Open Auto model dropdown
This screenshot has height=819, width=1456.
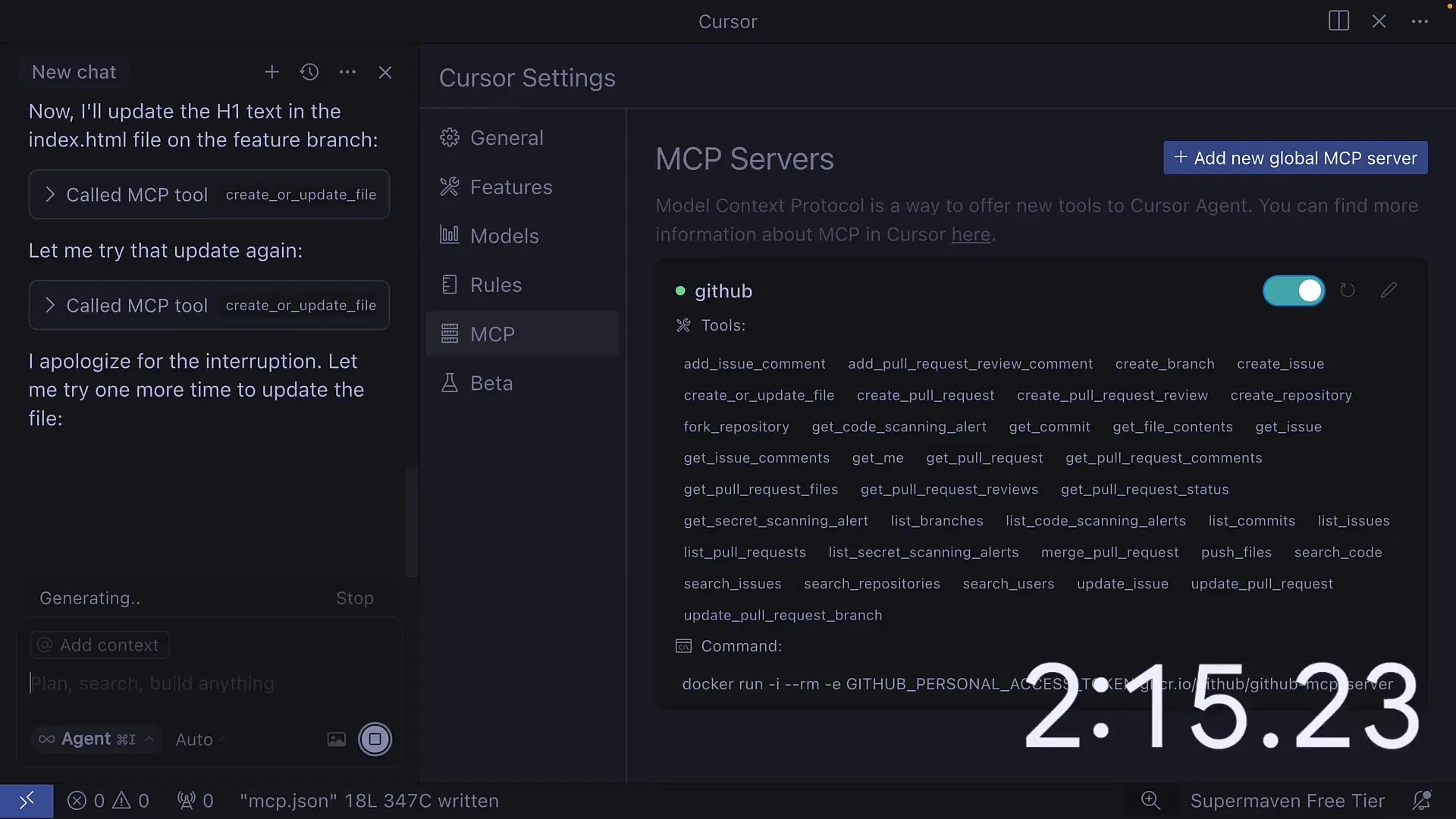201,739
